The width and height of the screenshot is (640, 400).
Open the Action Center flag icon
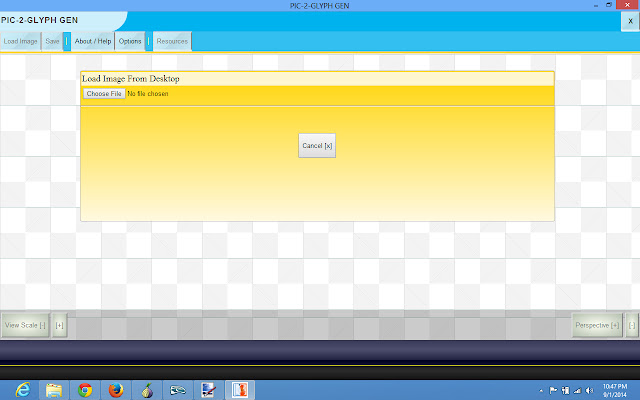point(553,391)
